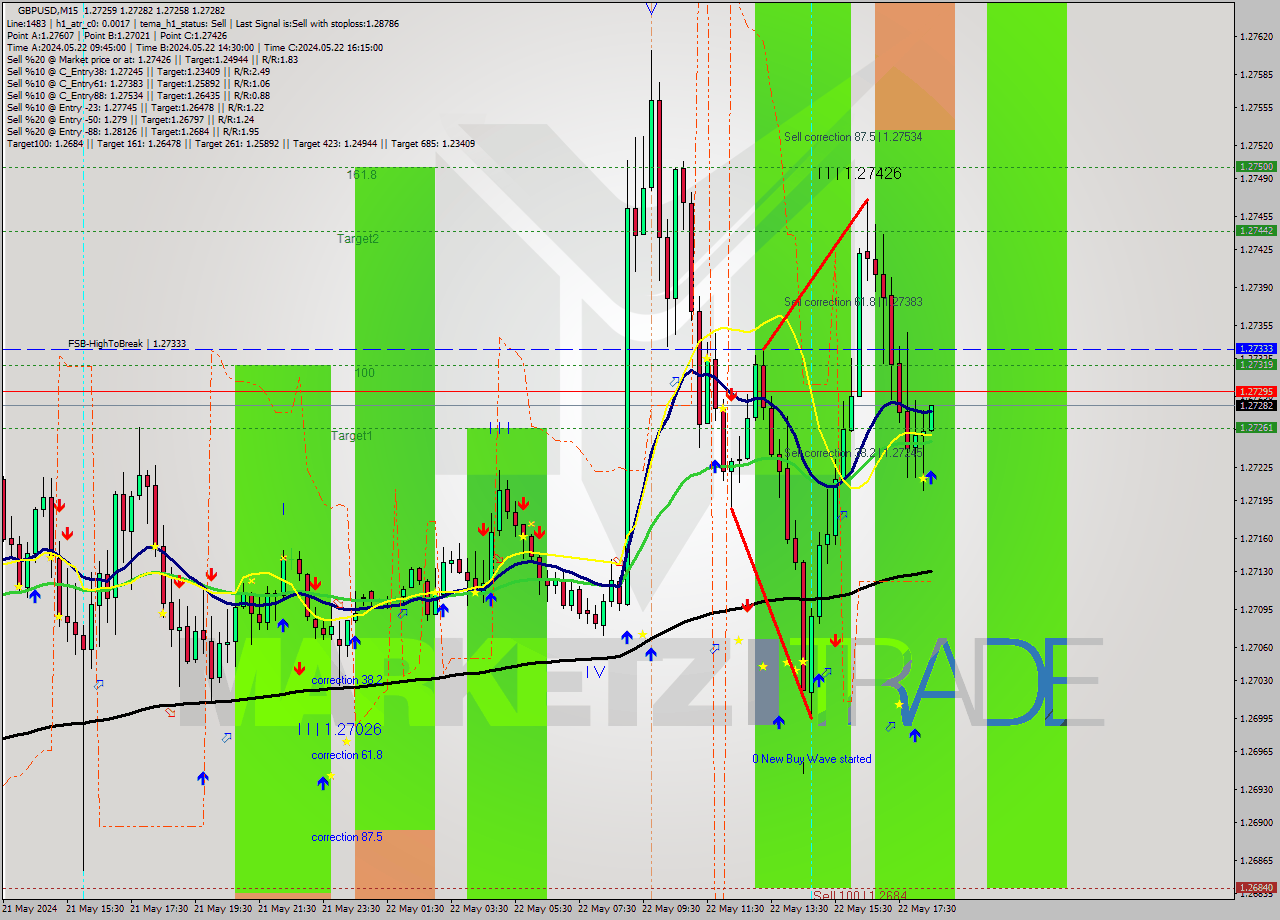Select the red sell arrow near 22 May 11:30
This screenshot has width=1280, height=920.
tap(747, 606)
